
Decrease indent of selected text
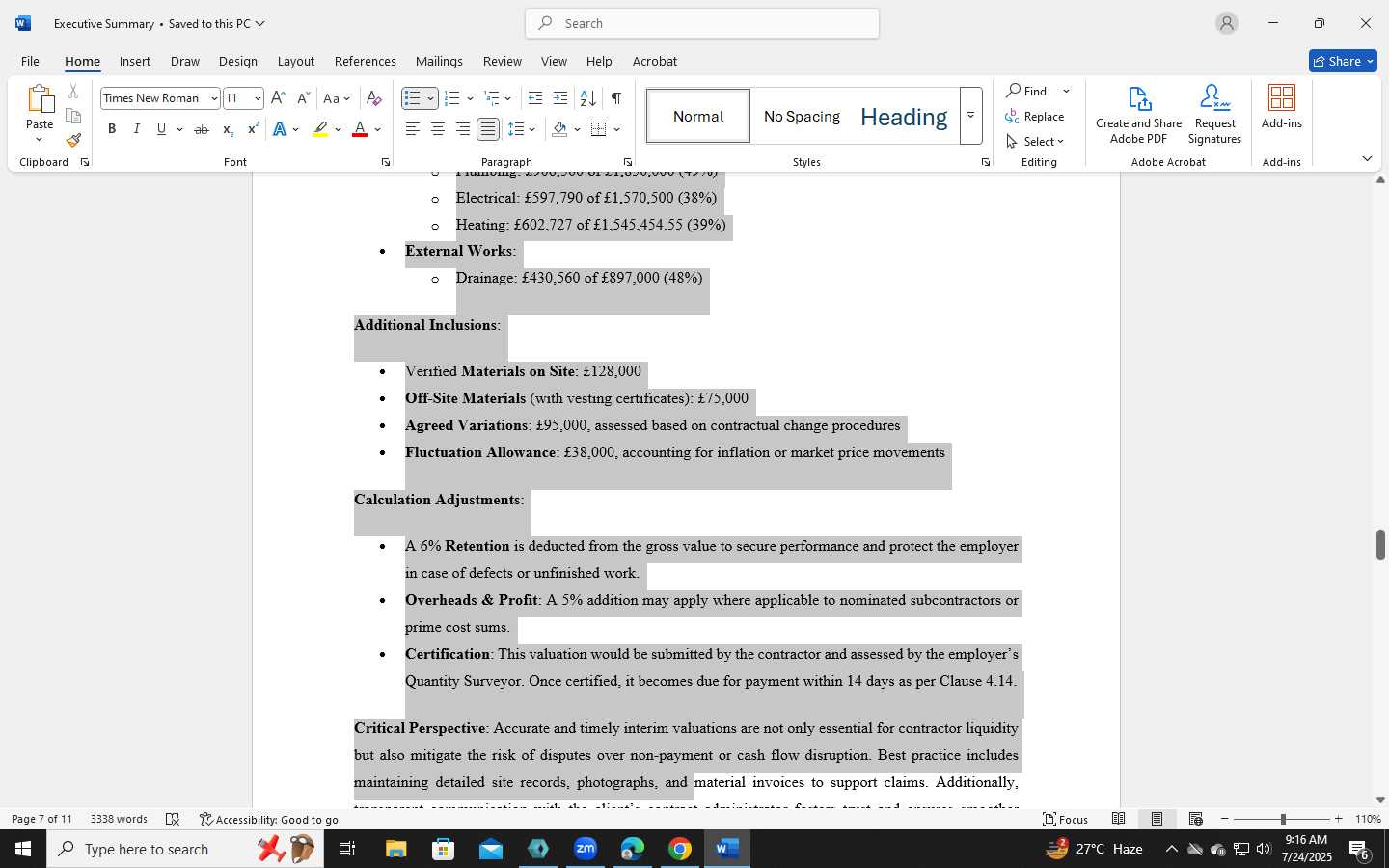click(x=535, y=98)
